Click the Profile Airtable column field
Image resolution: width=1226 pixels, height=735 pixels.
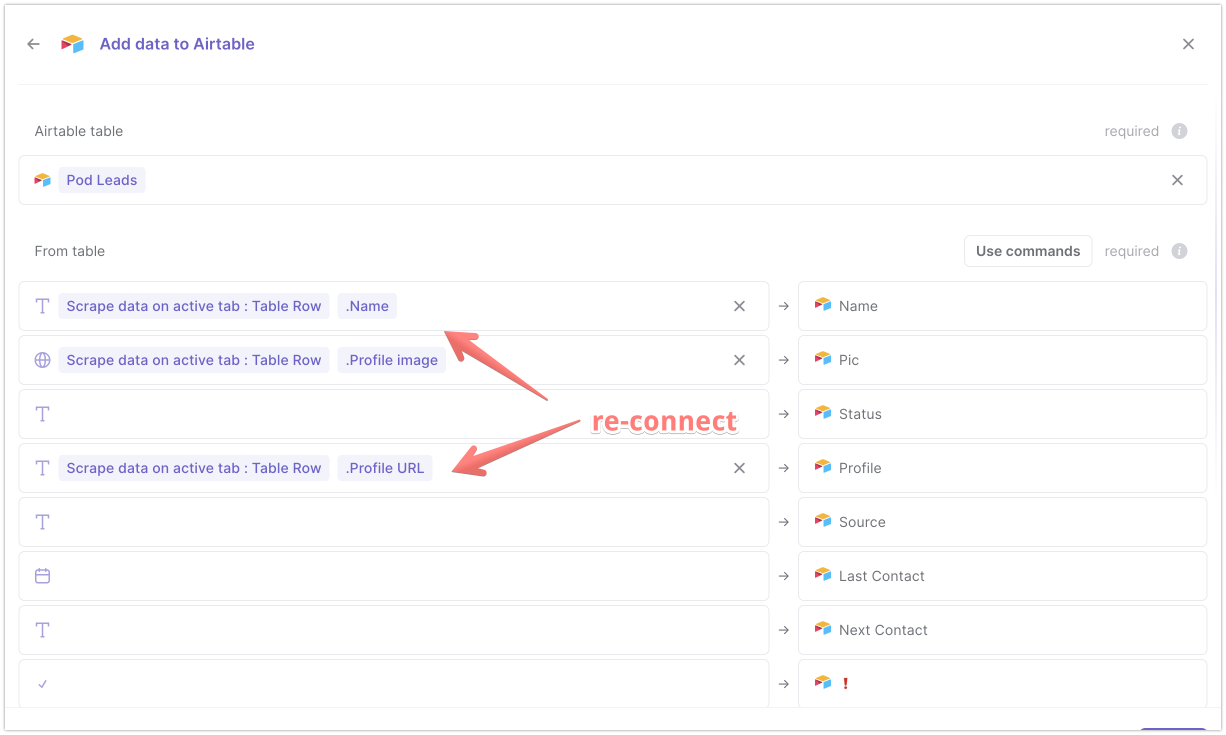tap(1002, 468)
